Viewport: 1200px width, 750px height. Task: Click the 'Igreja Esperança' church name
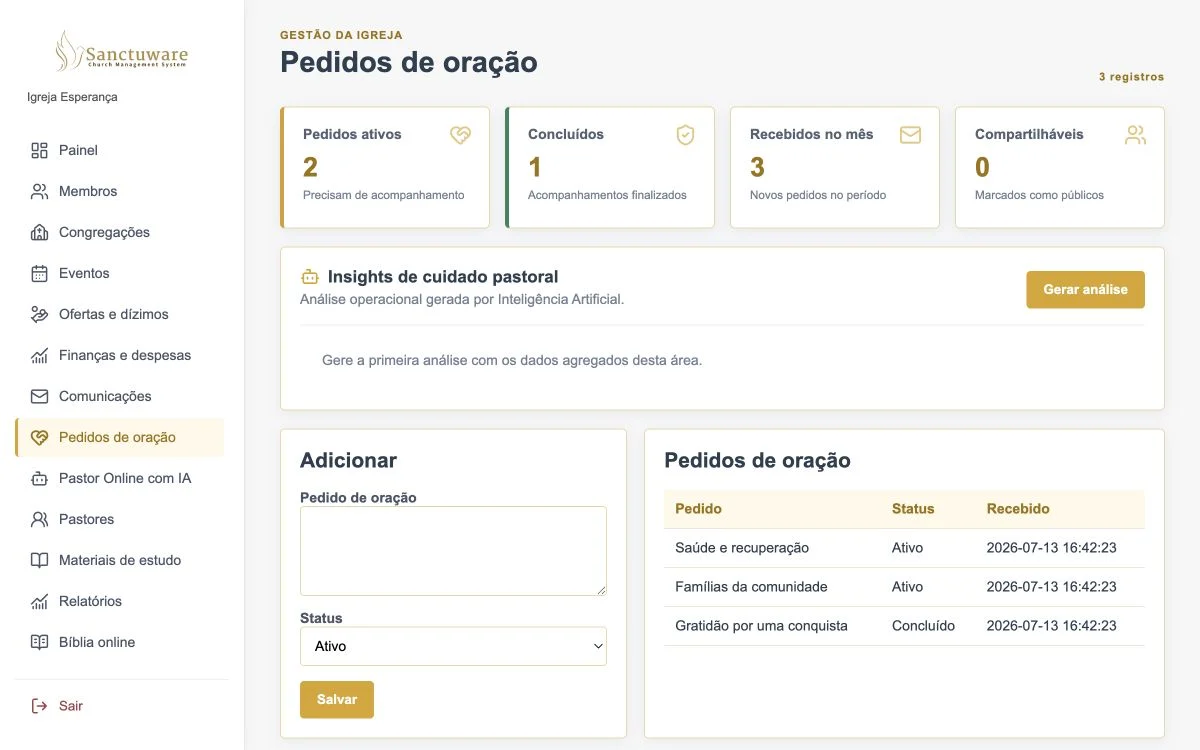pyautogui.click(x=72, y=97)
